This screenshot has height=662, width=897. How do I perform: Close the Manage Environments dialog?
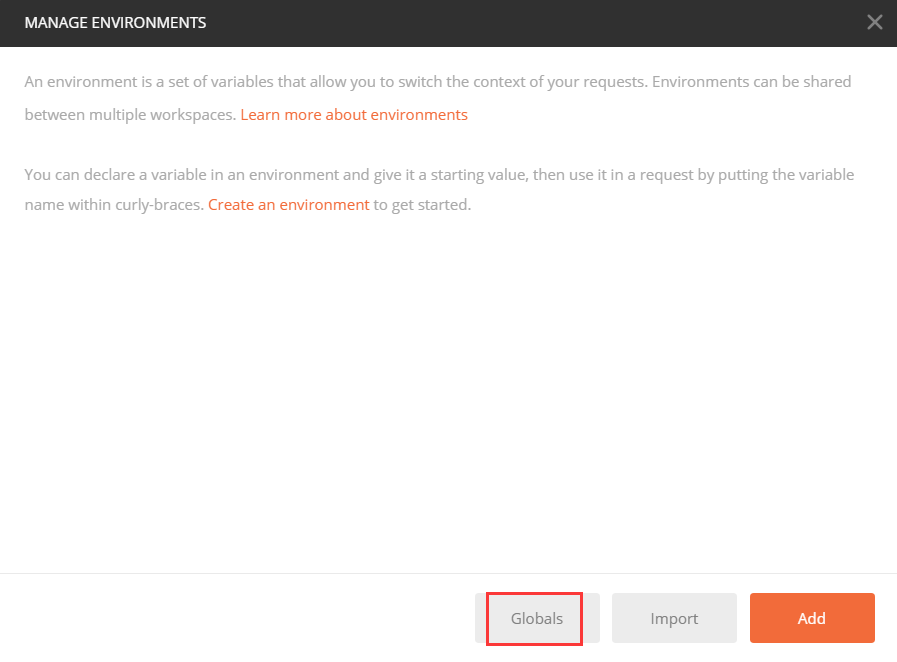coord(874,22)
